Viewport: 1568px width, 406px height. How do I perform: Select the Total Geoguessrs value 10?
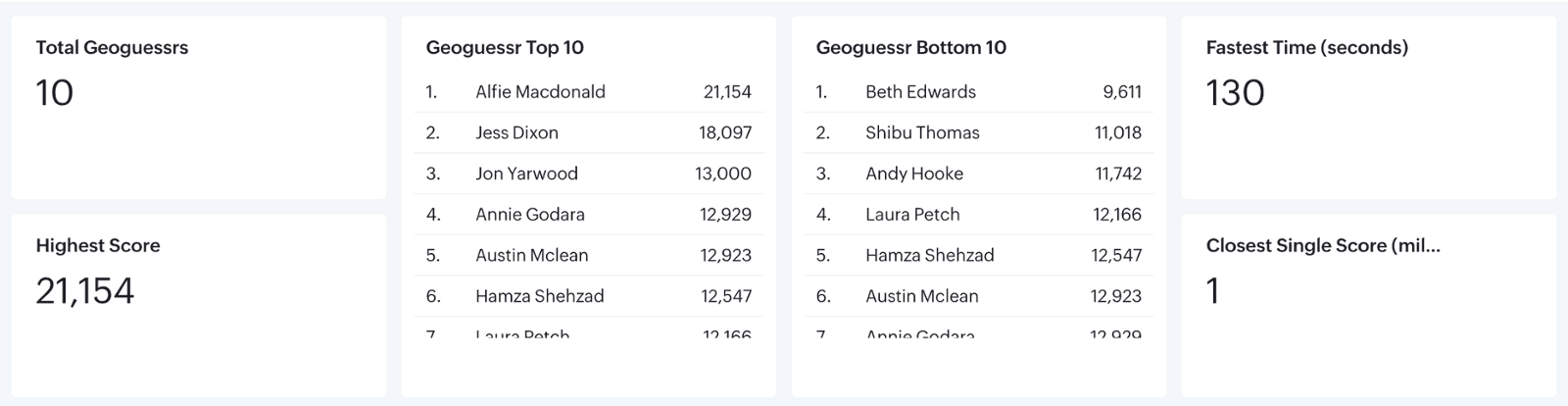(x=55, y=93)
